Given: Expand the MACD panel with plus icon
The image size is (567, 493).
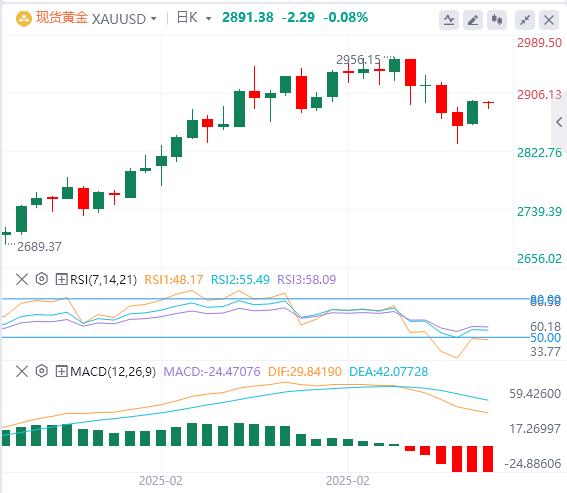Looking at the screenshot, I should [x=61, y=371].
